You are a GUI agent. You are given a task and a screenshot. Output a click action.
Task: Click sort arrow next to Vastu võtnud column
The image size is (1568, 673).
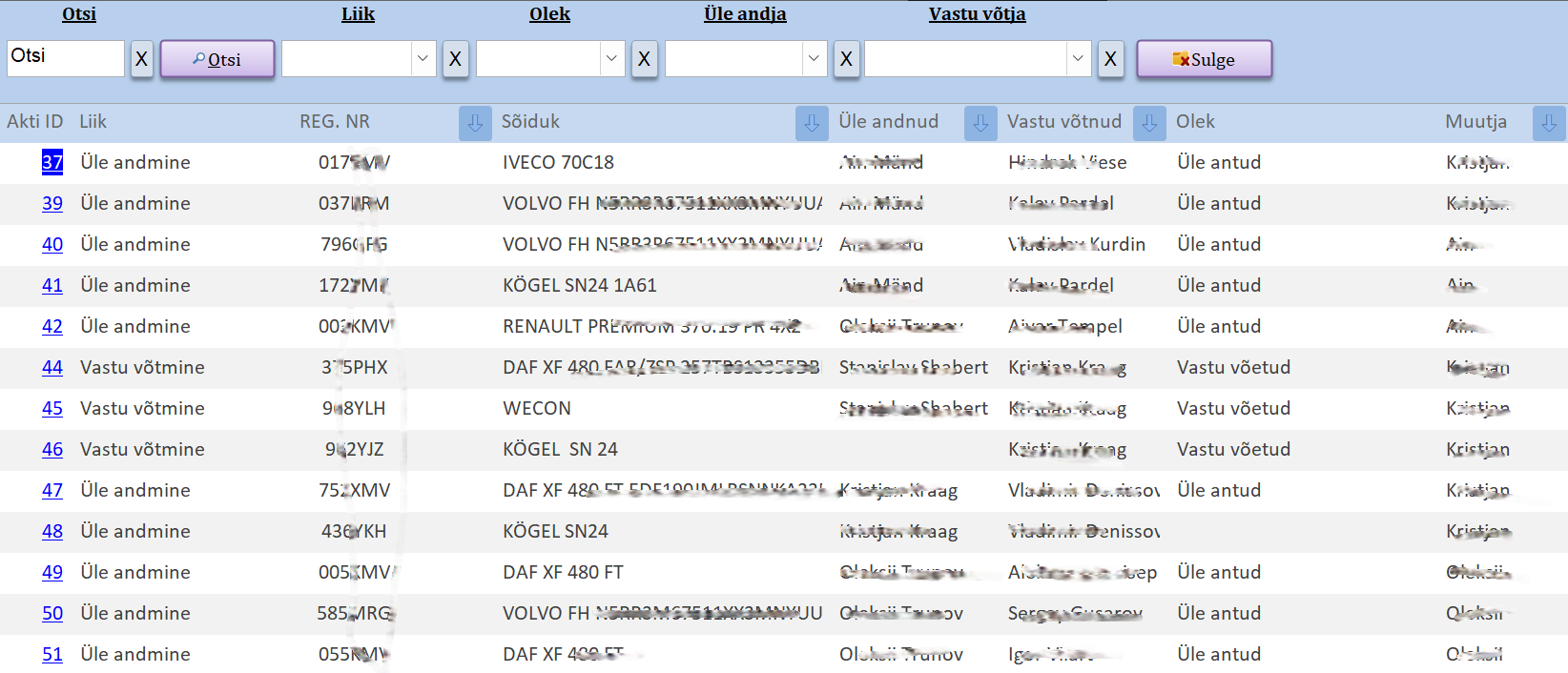1149,123
